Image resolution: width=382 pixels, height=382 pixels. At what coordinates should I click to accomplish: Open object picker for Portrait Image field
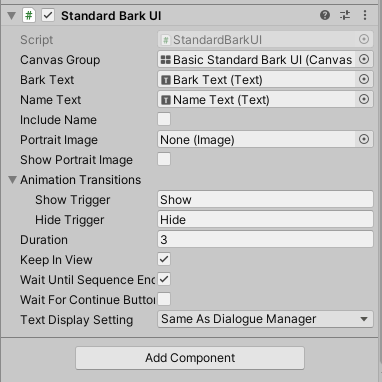364,139
